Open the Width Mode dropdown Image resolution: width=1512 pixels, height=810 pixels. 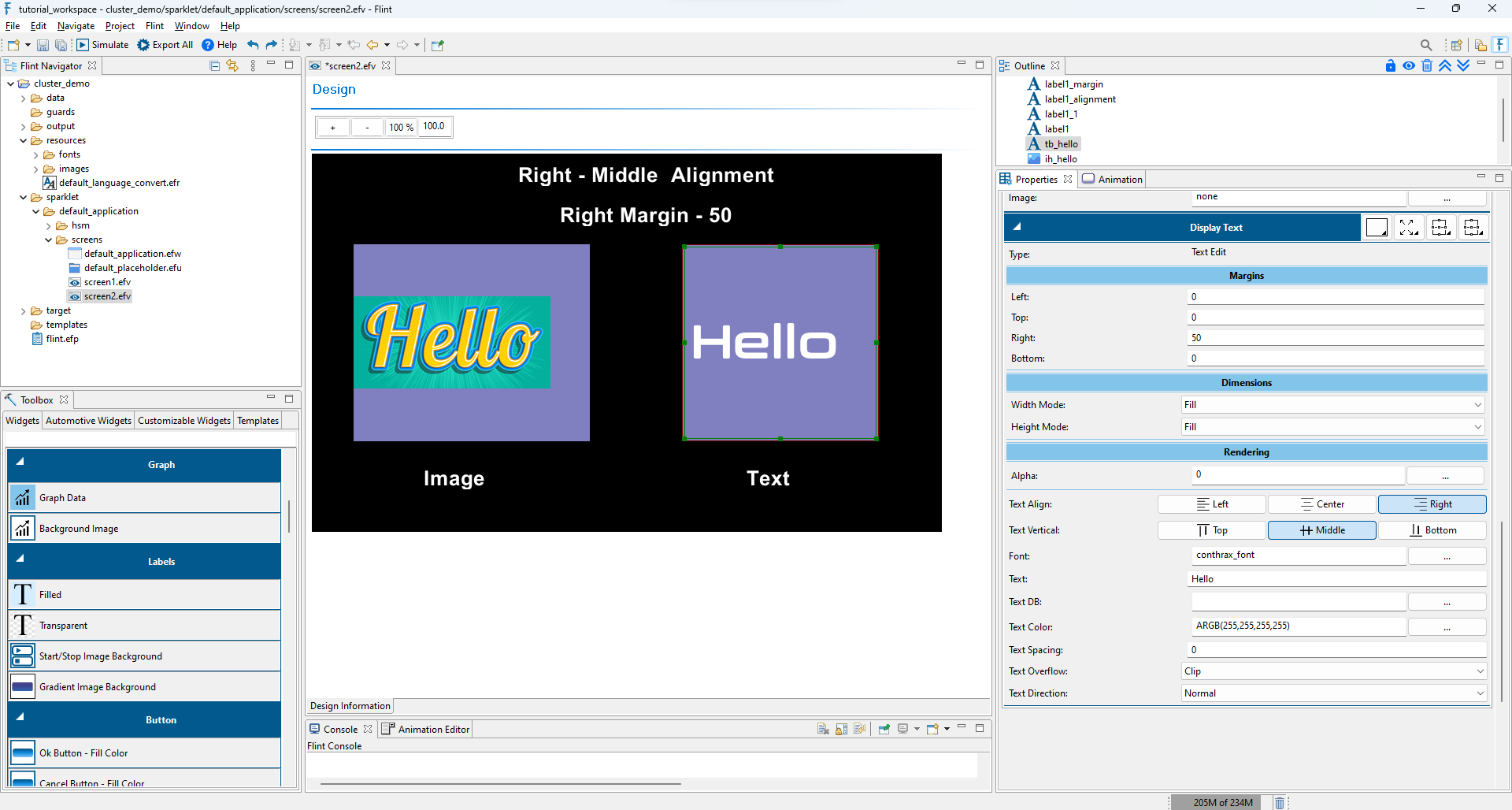1332,405
